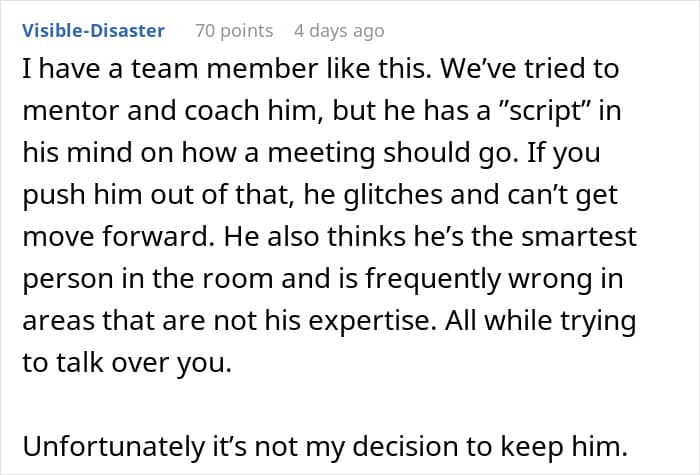
Task: Click the word "meeting" in third line
Action: coord(321,153)
